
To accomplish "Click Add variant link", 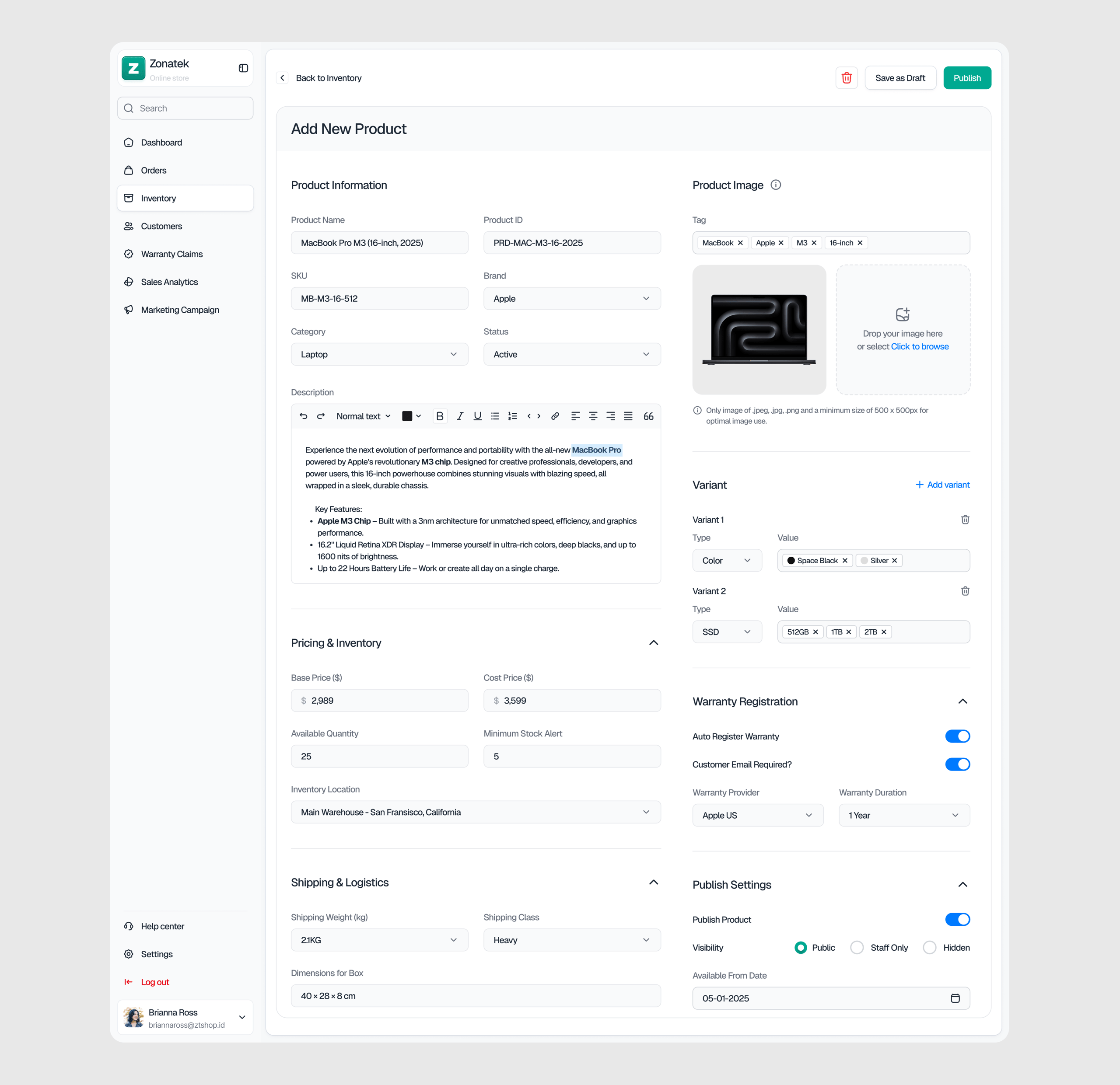I will pyautogui.click(x=942, y=485).
